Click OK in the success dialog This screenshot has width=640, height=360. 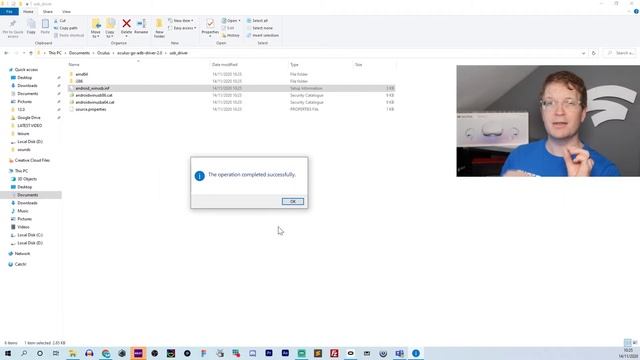[293, 201]
